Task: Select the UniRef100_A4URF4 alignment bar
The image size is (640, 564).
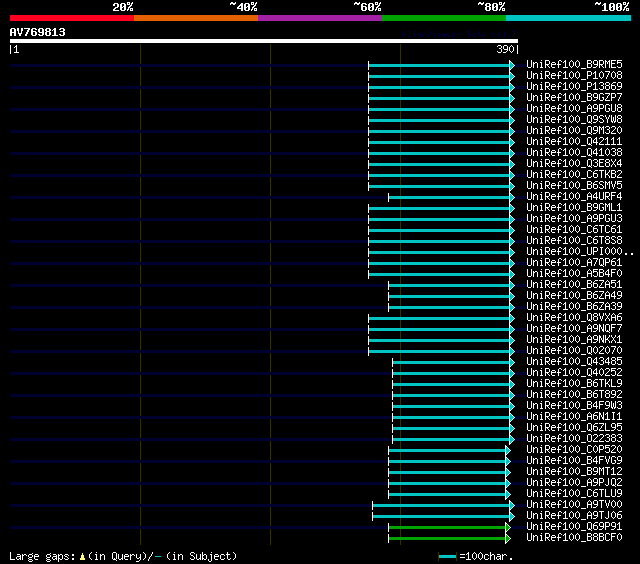Action: pyautogui.click(x=449, y=198)
